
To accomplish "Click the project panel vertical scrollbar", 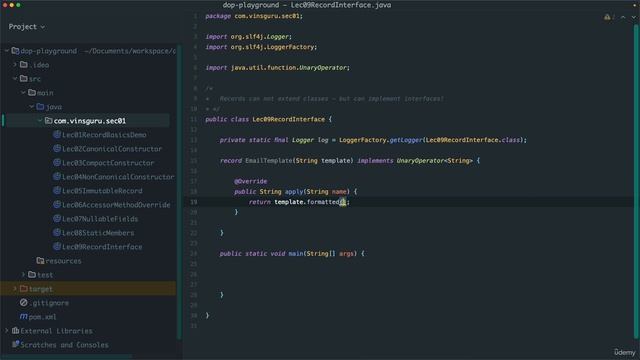I will point(179,192).
